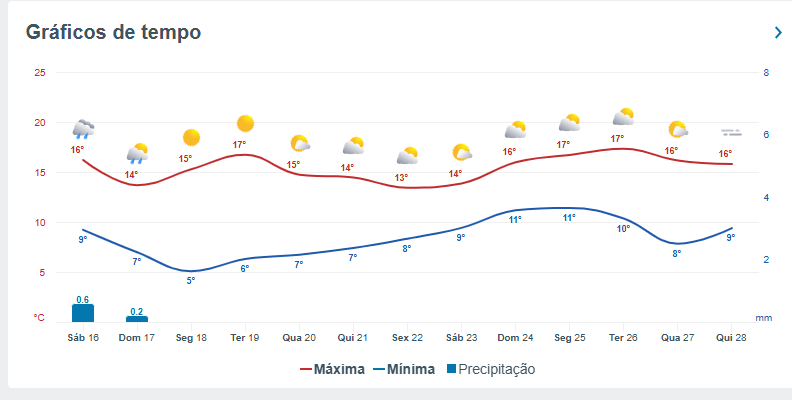Expand charts with the right chevron arrow

pyautogui.click(x=778, y=32)
